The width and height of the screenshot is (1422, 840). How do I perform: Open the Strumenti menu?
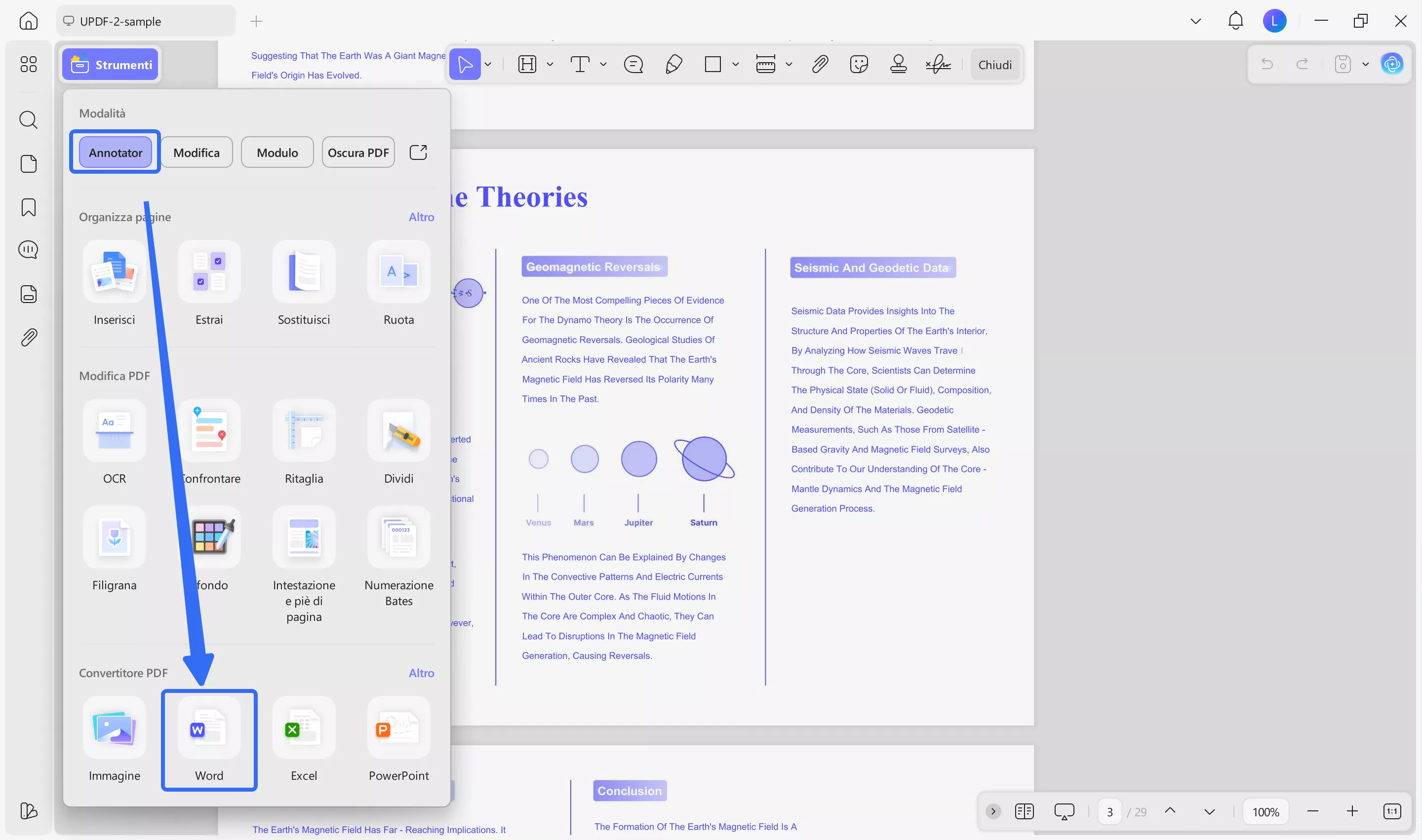(x=111, y=64)
